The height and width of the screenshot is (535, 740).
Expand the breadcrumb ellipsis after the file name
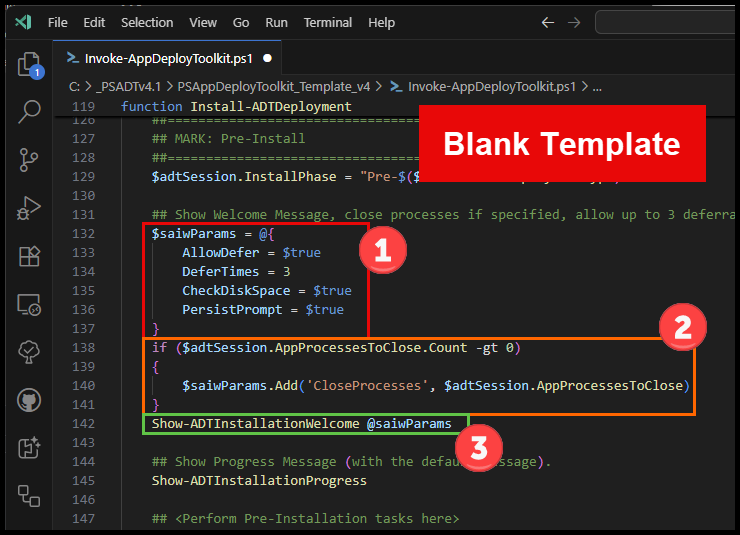(597, 86)
